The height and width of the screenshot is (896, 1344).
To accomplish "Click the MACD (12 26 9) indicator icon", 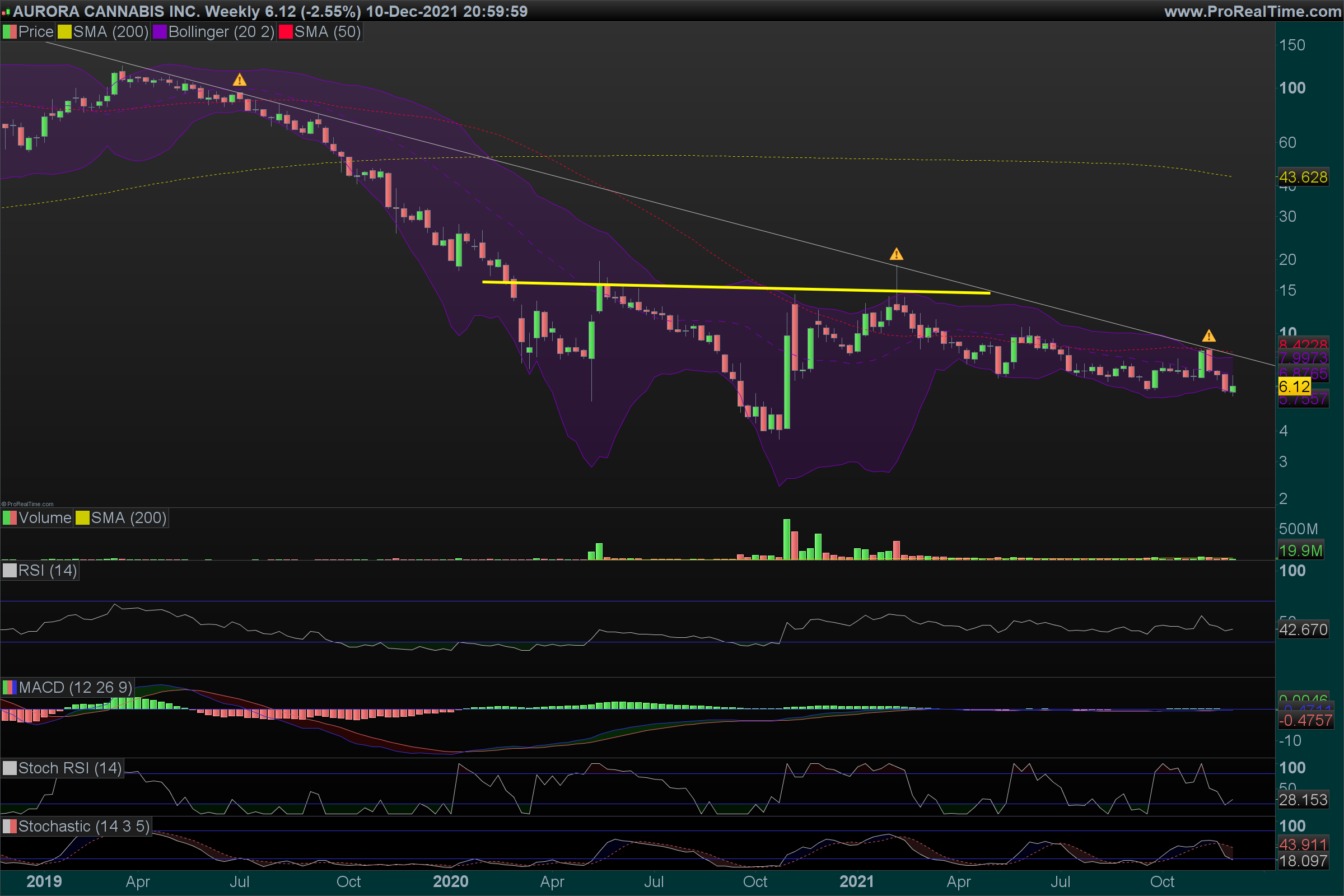I will coord(10,688).
